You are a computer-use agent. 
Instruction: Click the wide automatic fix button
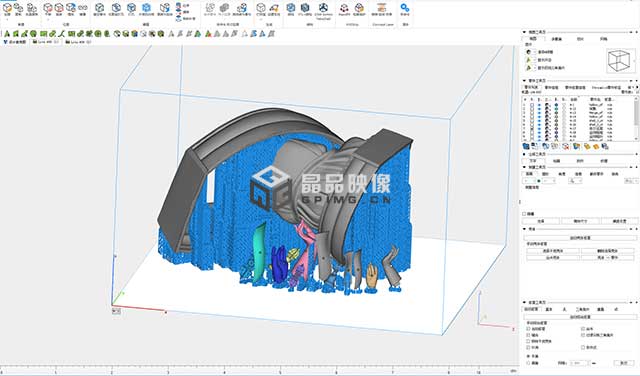point(580,317)
